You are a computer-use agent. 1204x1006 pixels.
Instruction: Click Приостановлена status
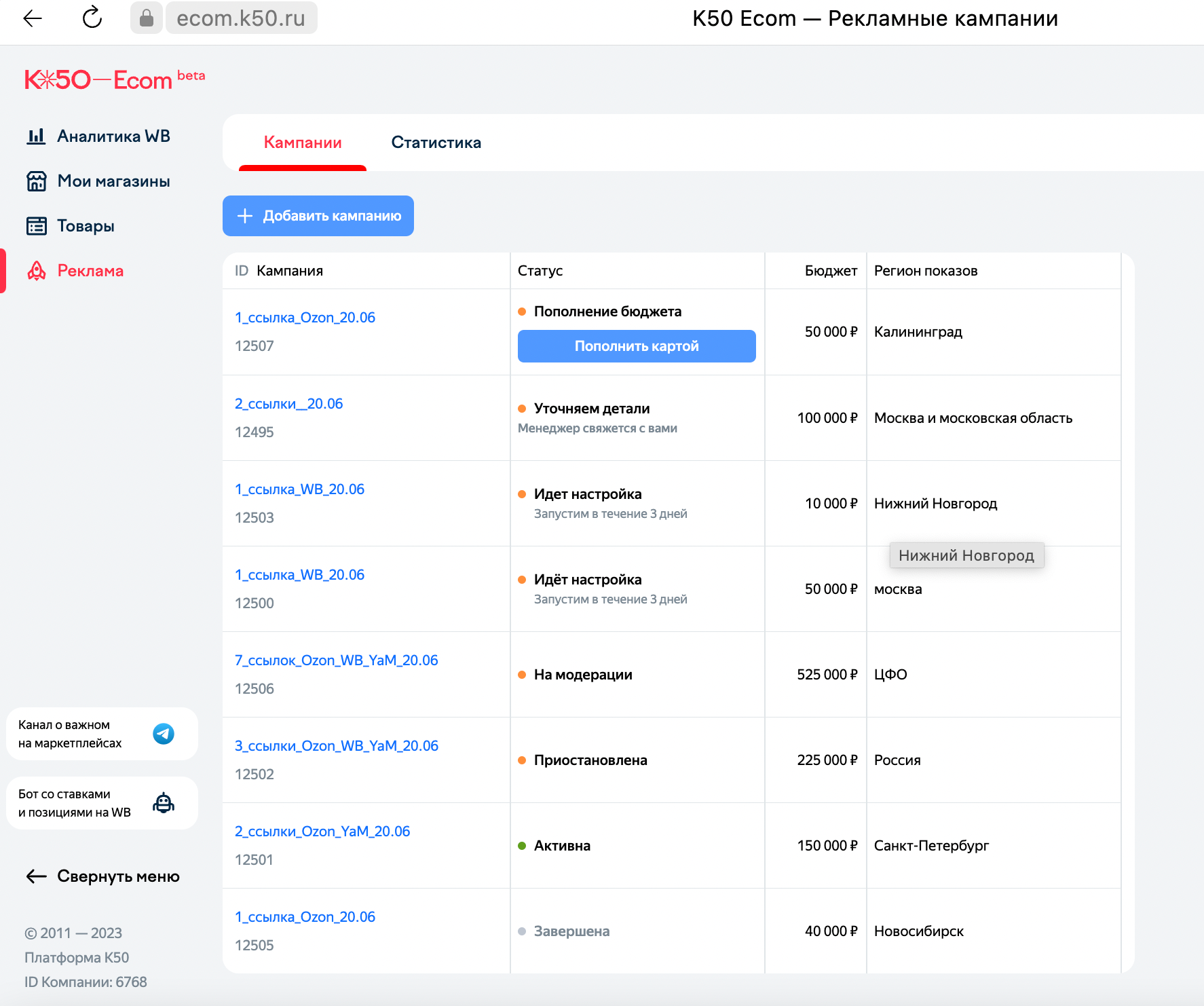tap(590, 760)
